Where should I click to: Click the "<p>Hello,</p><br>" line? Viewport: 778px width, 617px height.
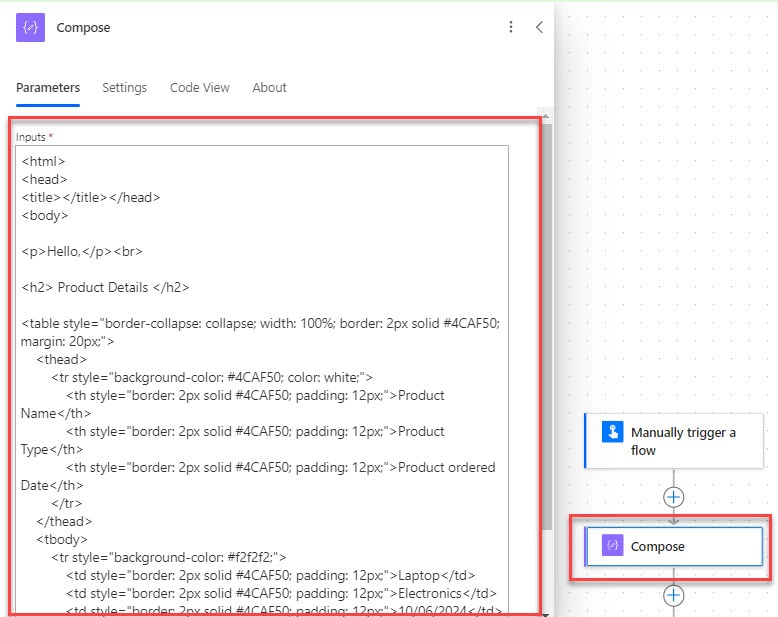pos(82,251)
